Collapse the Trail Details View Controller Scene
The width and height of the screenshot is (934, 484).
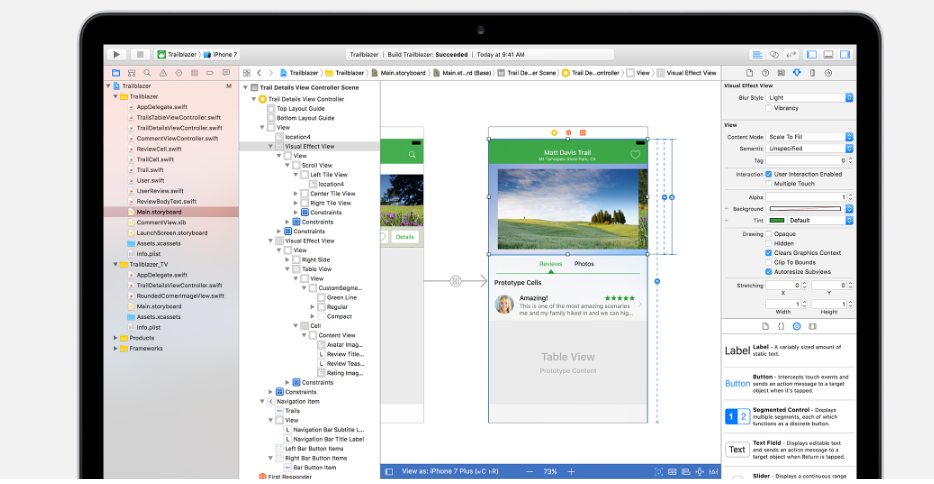click(x=246, y=87)
